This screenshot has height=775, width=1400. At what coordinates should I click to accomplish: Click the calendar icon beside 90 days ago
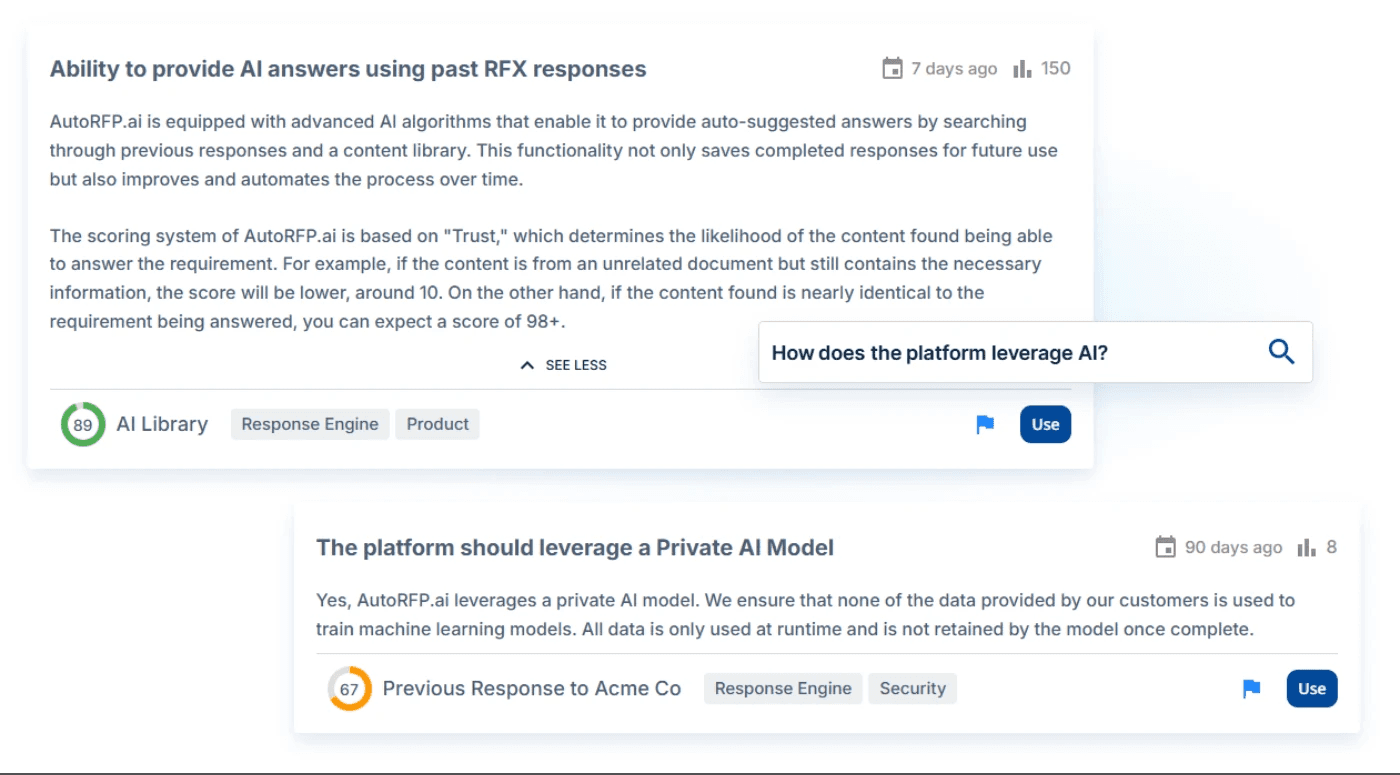[x=1164, y=547]
